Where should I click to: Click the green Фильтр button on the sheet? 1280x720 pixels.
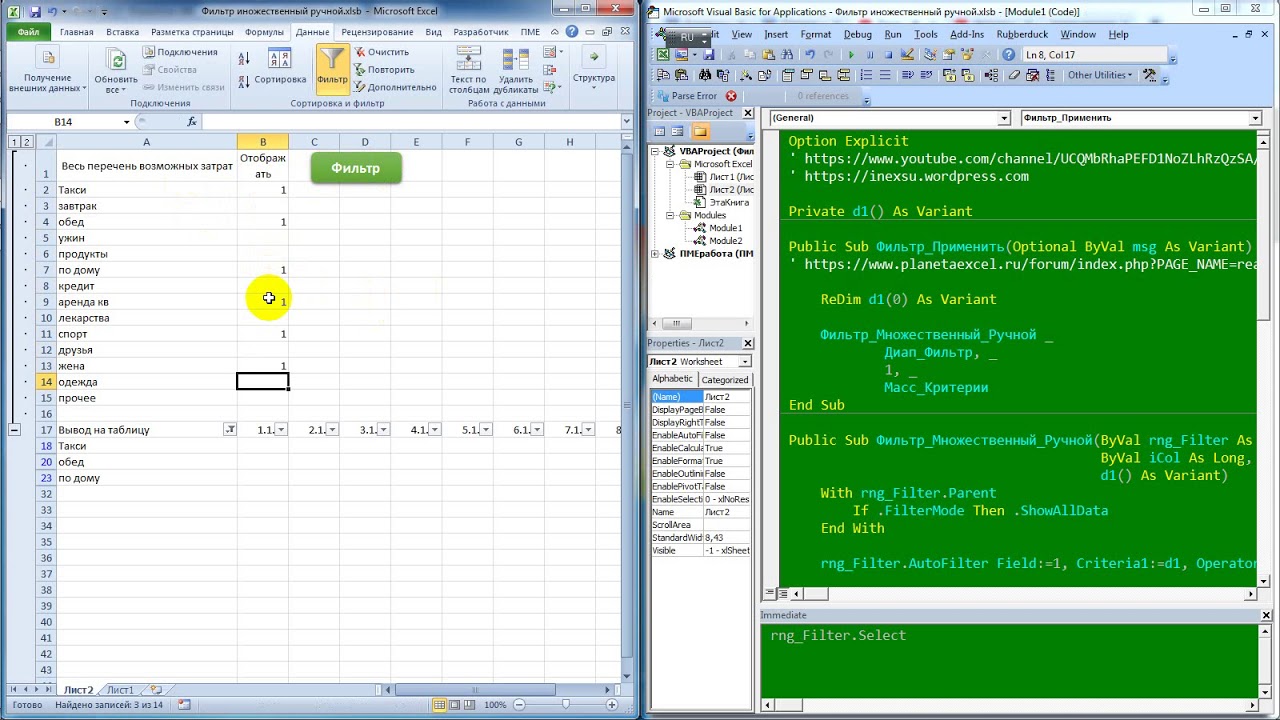pos(356,168)
